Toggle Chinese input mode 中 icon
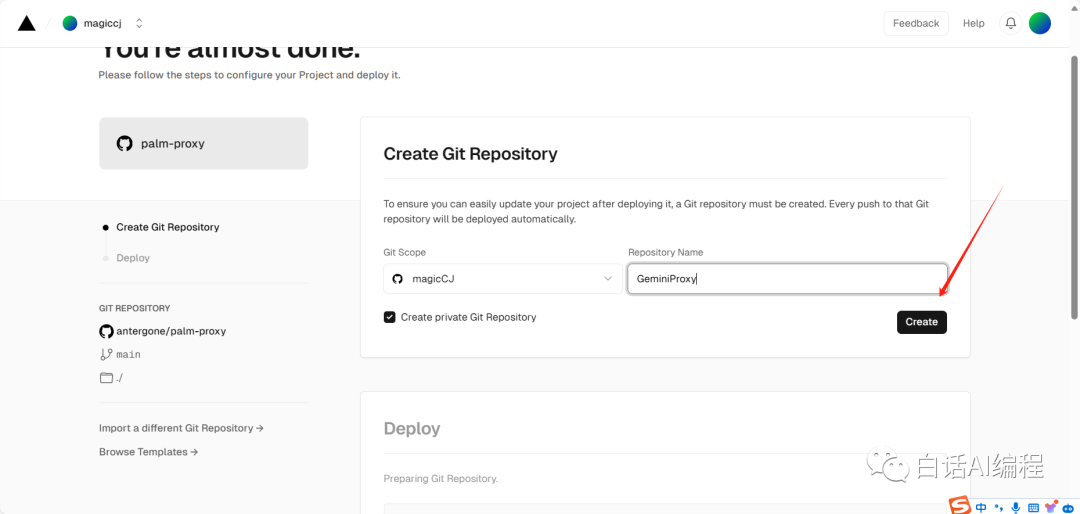Screen dimensions: 1080x514 coord(982,508)
